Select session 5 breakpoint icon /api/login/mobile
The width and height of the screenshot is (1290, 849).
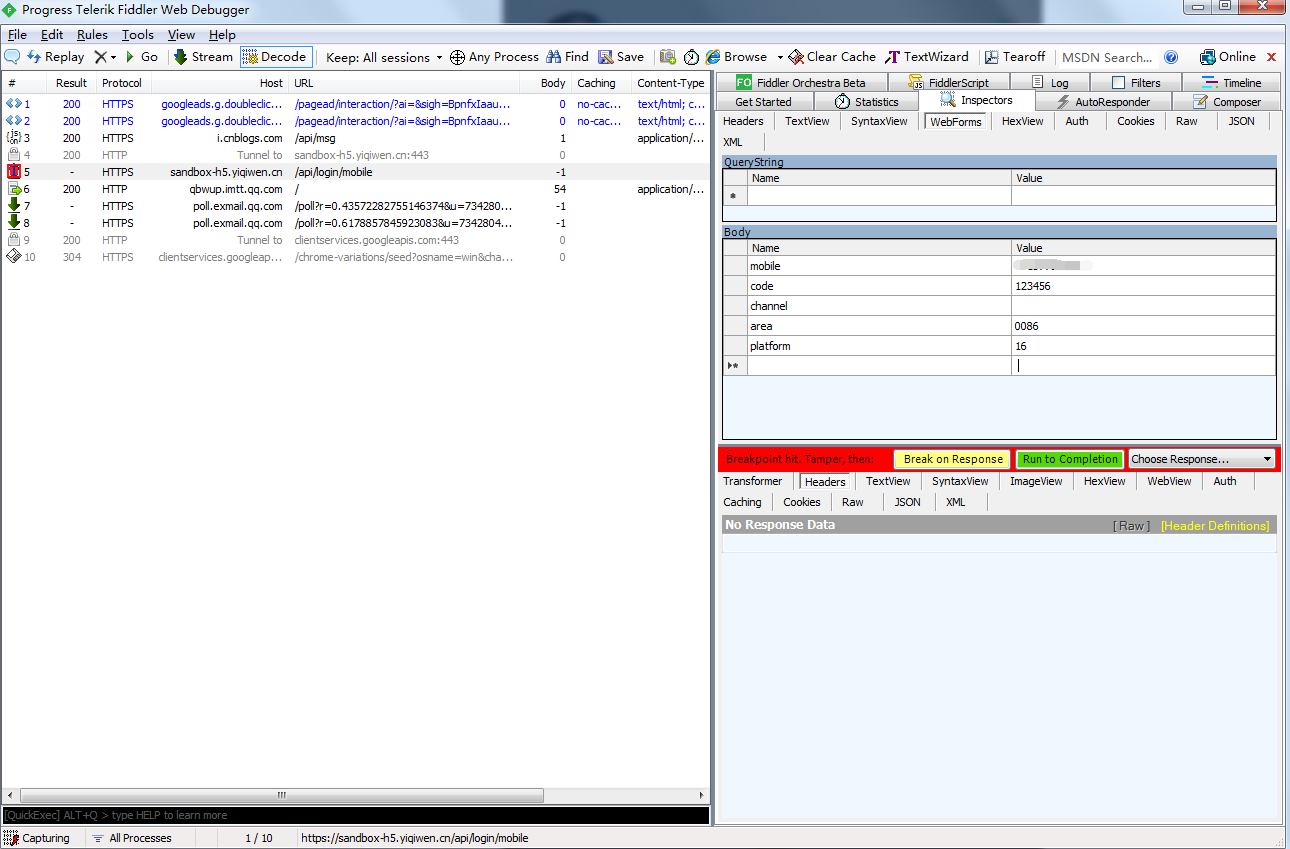(x=14, y=172)
